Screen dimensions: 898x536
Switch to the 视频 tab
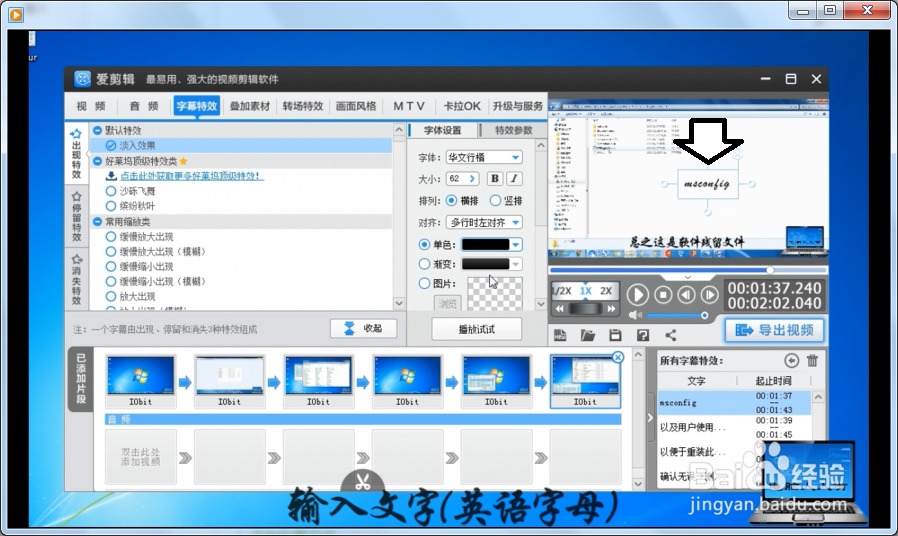click(91, 106)
